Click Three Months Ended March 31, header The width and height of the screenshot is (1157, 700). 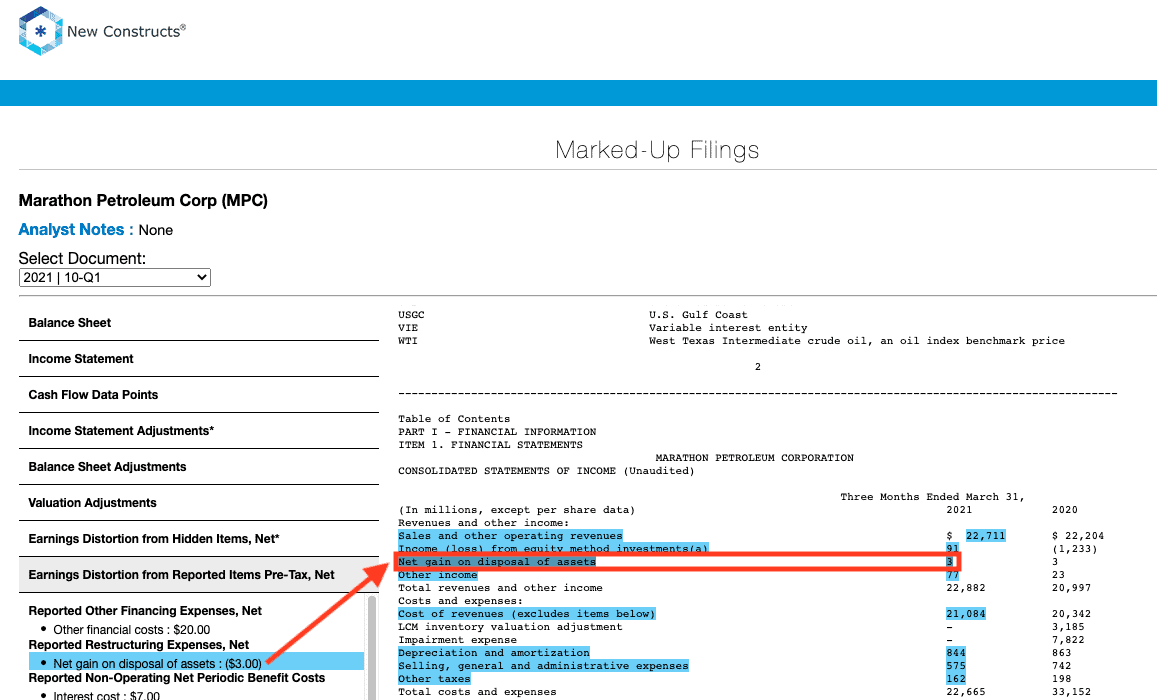click(x=932, y=496)
